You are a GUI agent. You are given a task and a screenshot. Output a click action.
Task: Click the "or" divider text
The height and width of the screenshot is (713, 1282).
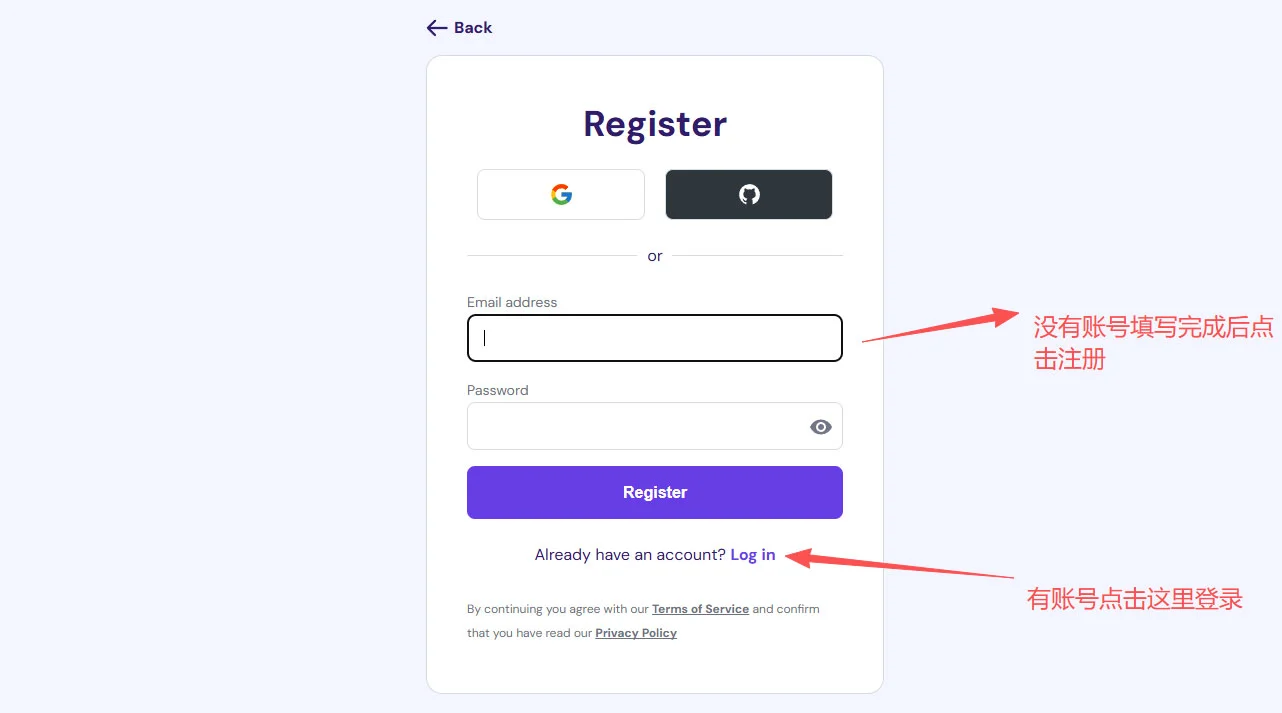pos(655,256)
